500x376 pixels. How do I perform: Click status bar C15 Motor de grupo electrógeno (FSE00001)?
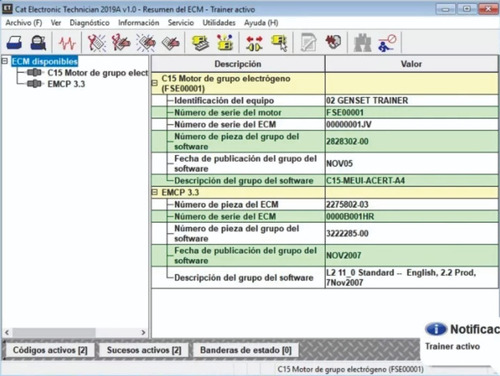(x=350, y=369)
